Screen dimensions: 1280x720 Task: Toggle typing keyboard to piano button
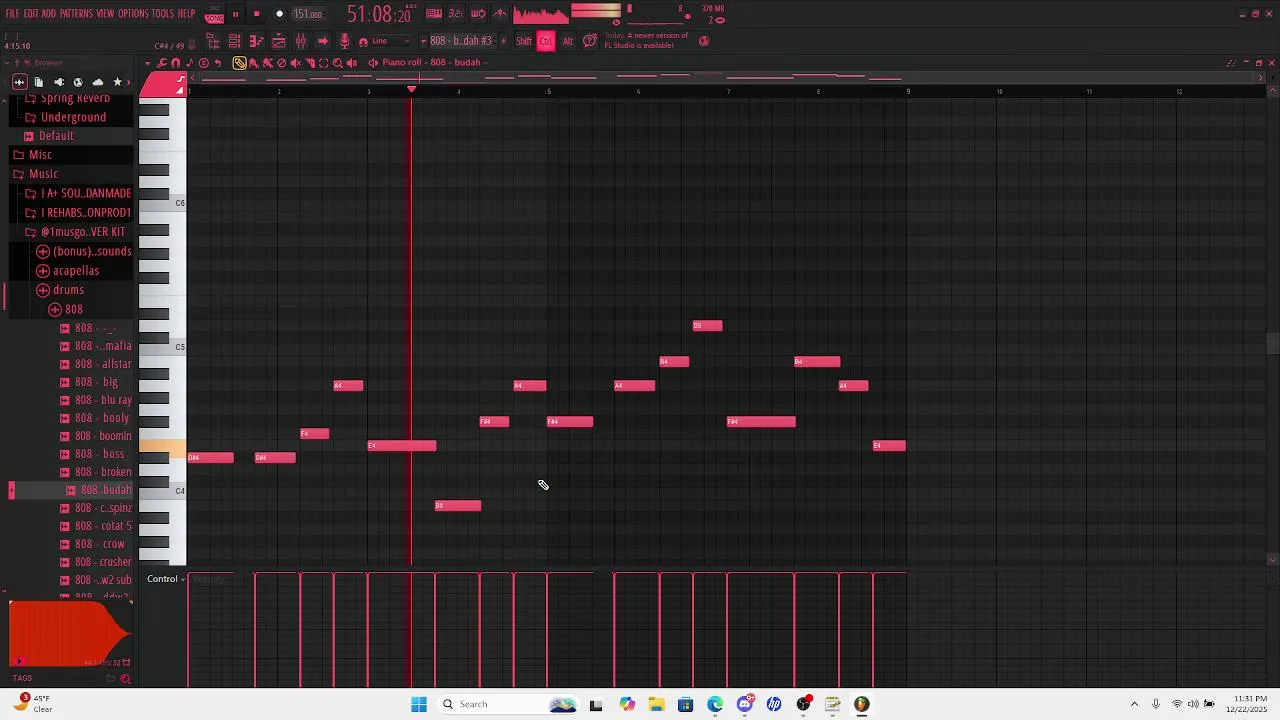(434, 14)
